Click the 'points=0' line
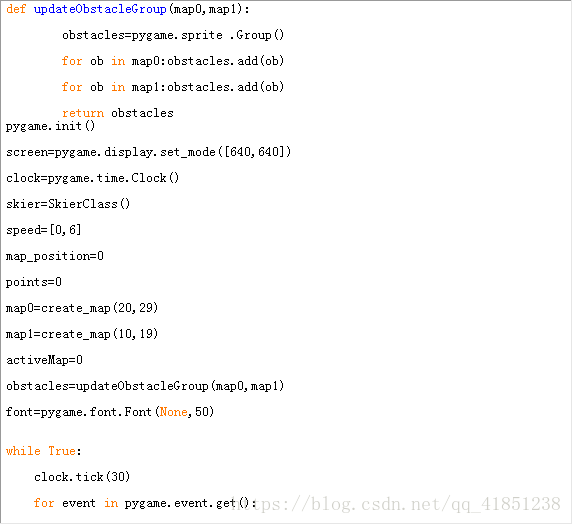 [34, 282]
